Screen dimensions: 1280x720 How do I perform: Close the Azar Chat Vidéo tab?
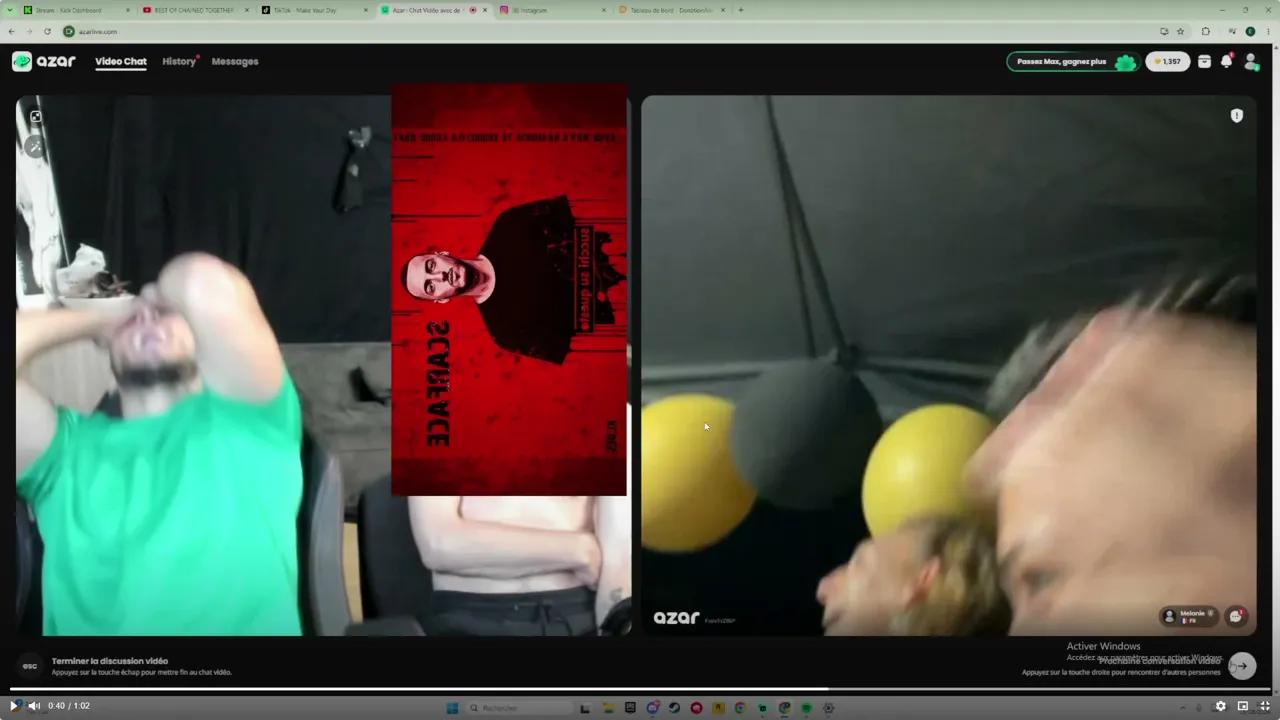485,10
